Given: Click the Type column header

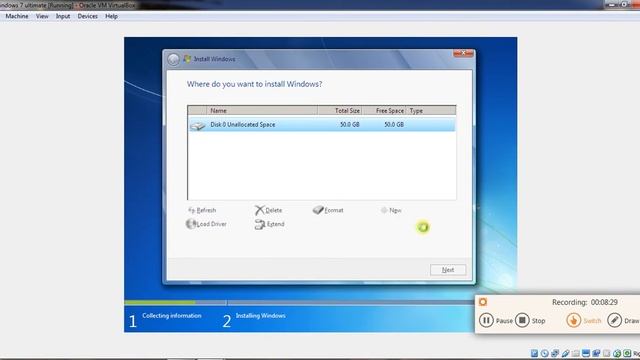Looking at the screenshot, I should 431,111.
